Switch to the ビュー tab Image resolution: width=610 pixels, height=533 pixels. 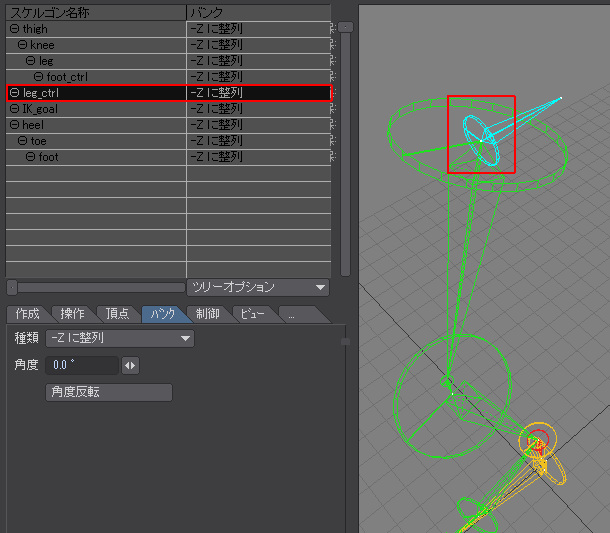pyautogui.click(x=253, y=314)
